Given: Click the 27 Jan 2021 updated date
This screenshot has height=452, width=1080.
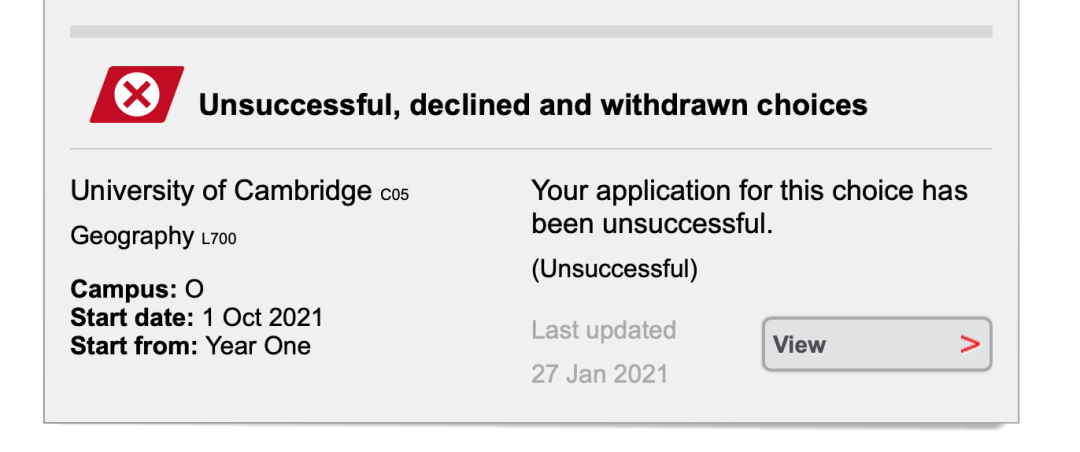Looking at the screenshot, I should (x=599, y=374).
